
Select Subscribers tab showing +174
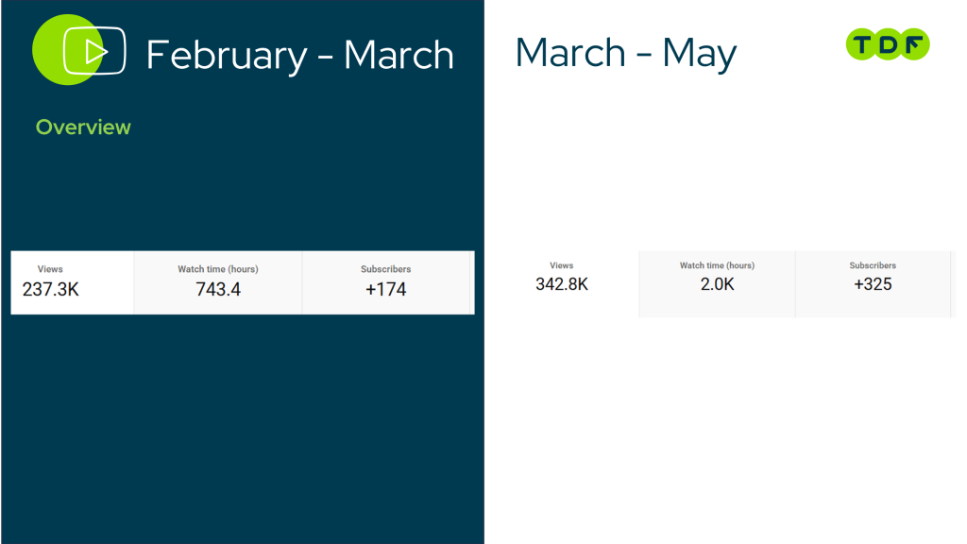click(386, 282)
